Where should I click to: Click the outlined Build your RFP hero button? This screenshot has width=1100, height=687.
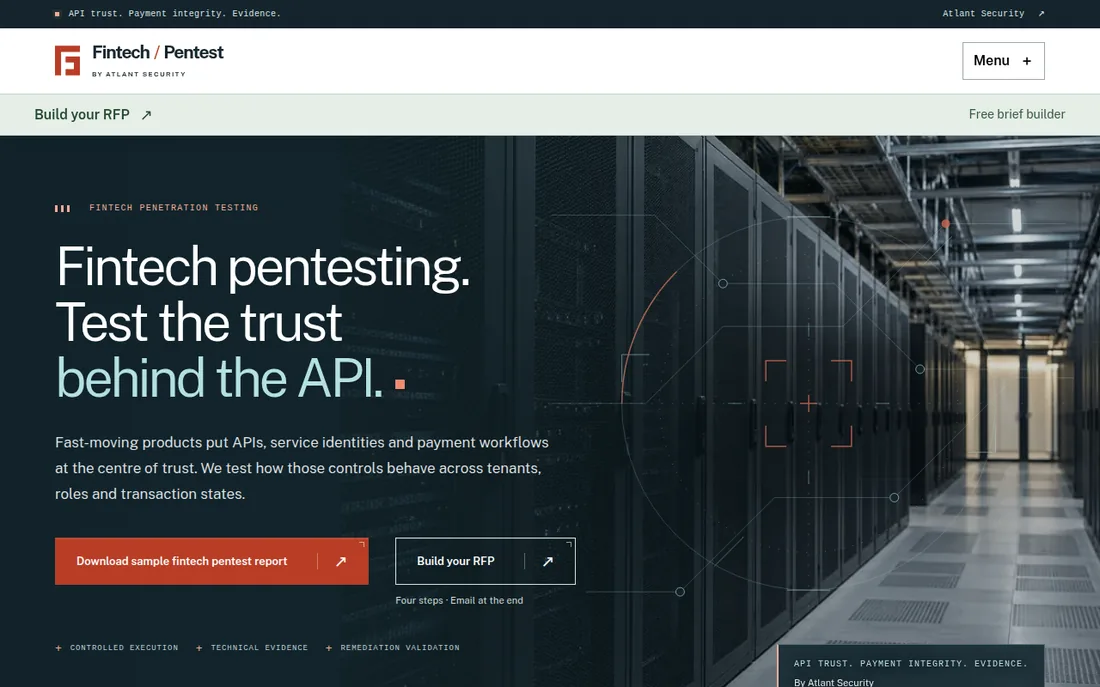click(485, 561)
